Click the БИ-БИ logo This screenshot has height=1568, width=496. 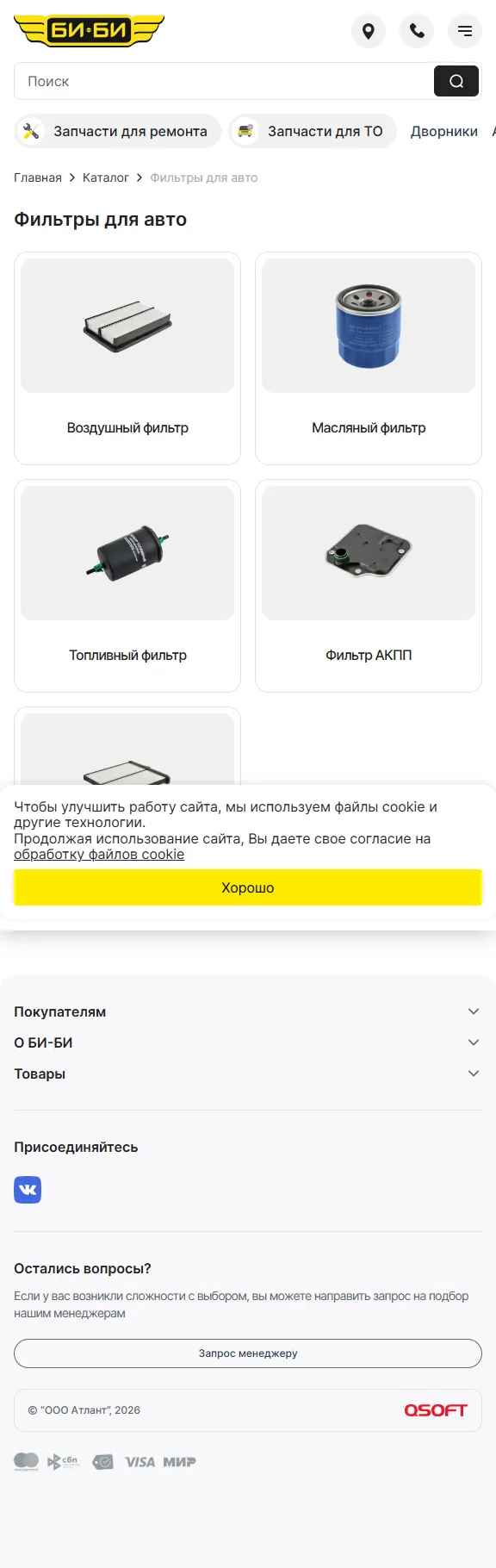(x=89, y=31)
